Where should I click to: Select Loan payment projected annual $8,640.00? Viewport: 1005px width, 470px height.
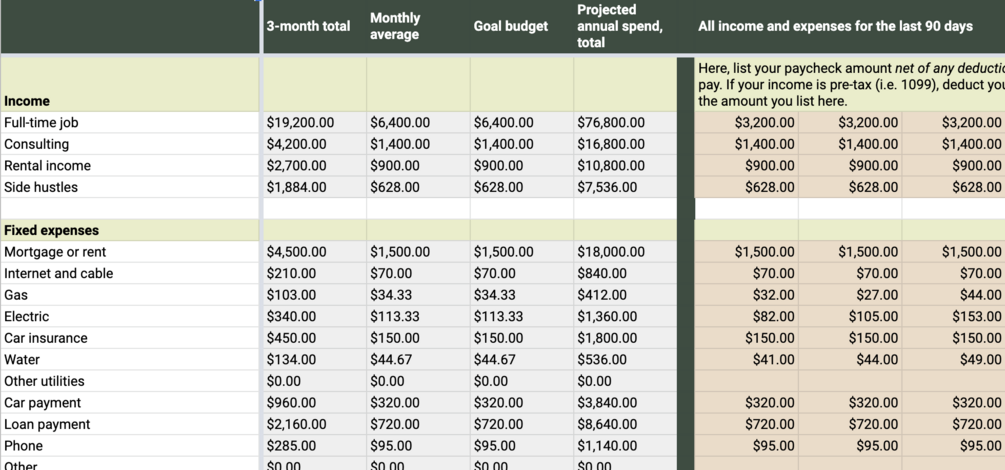click(x=624, y=424)
